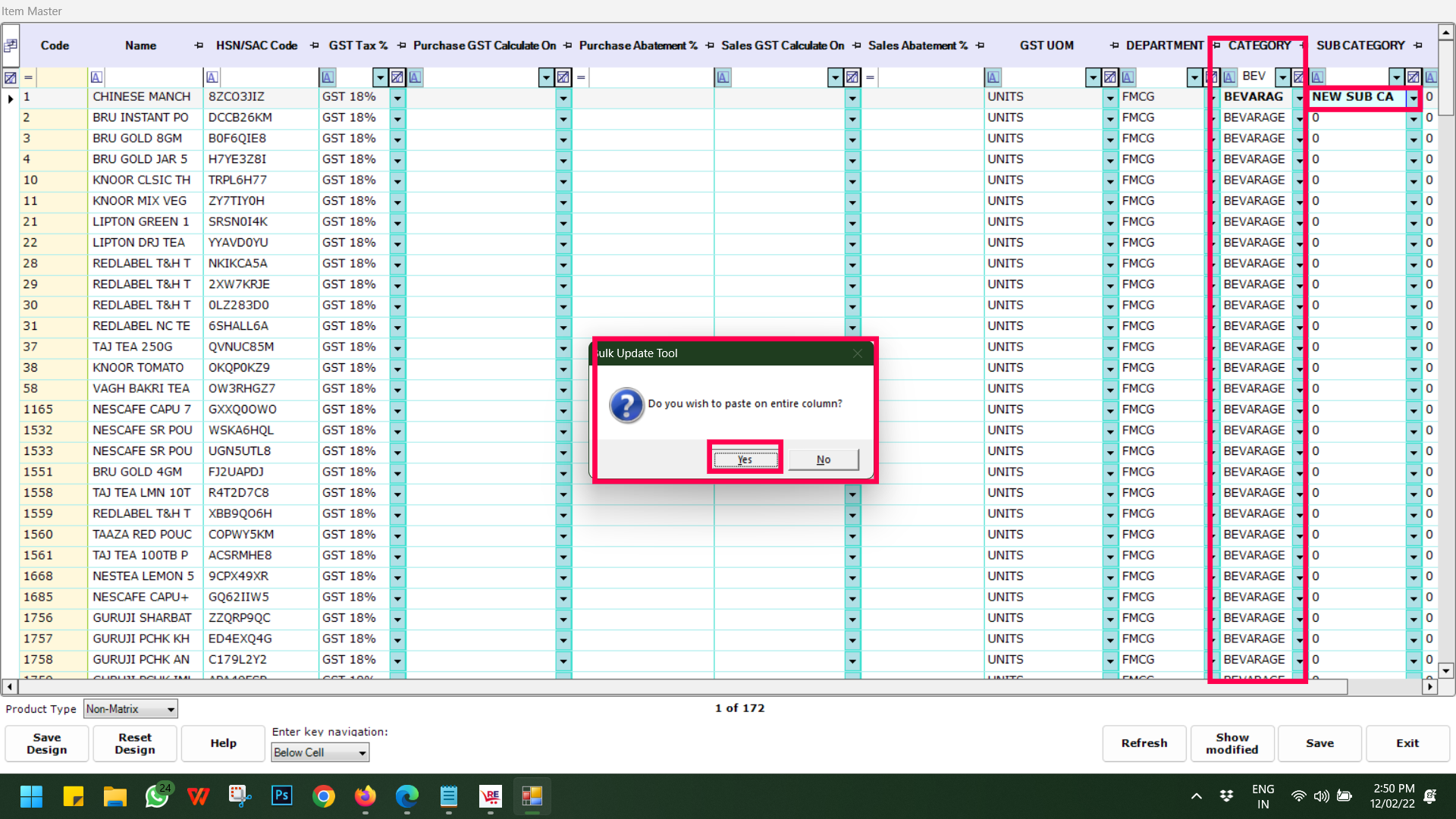Clear all filters icon in filter row
Image resolution: width=1456 pixels, height=819 pixels.
coord(11,77)
